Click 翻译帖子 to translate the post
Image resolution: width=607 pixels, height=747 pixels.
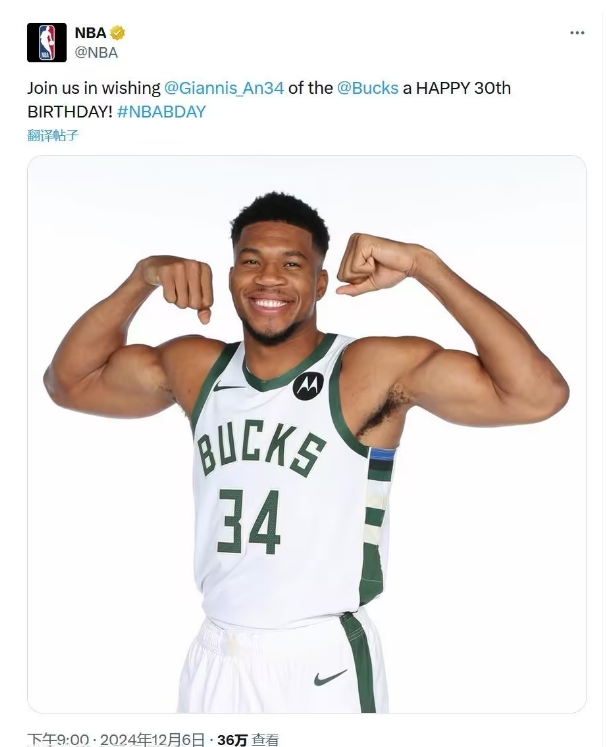[53, 135]
